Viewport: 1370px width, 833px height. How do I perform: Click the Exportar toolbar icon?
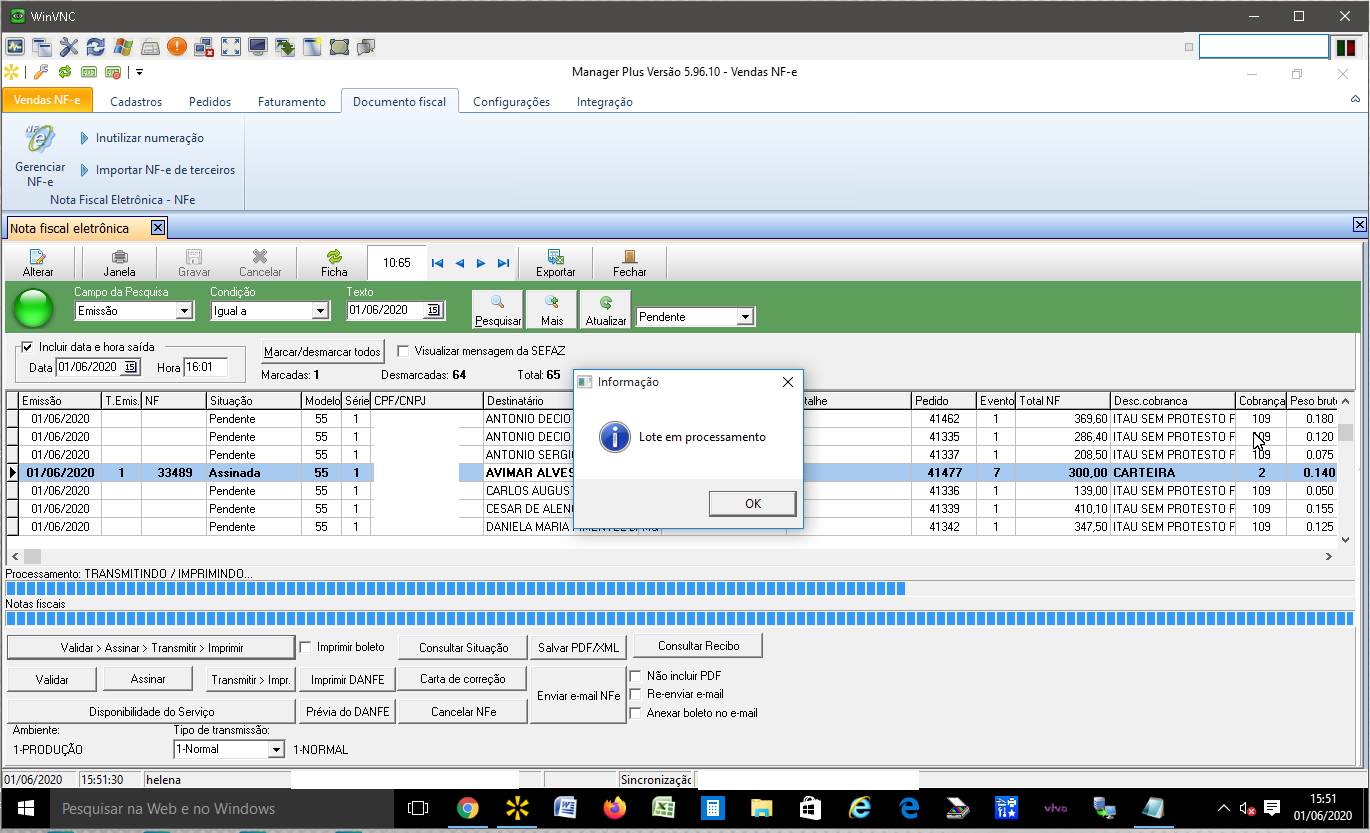[555, 257]
